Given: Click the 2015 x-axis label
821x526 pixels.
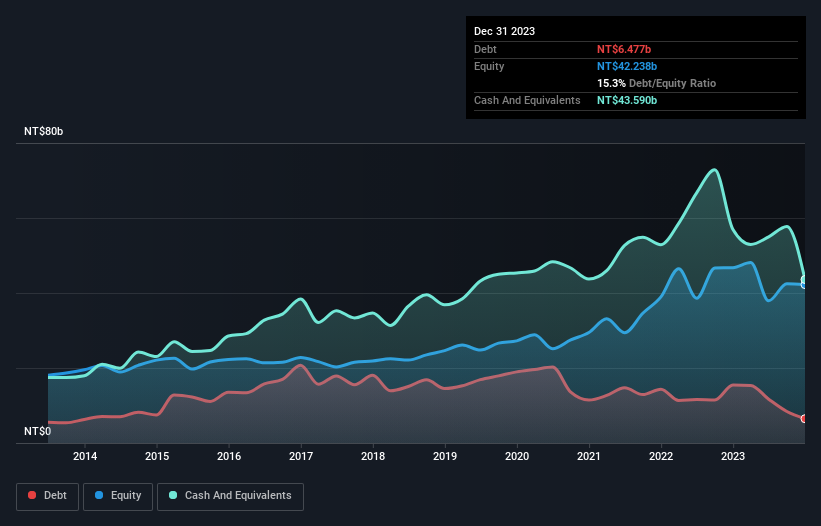Looking at the screenshot, I should pyautogui.click(x=157, y=456).
